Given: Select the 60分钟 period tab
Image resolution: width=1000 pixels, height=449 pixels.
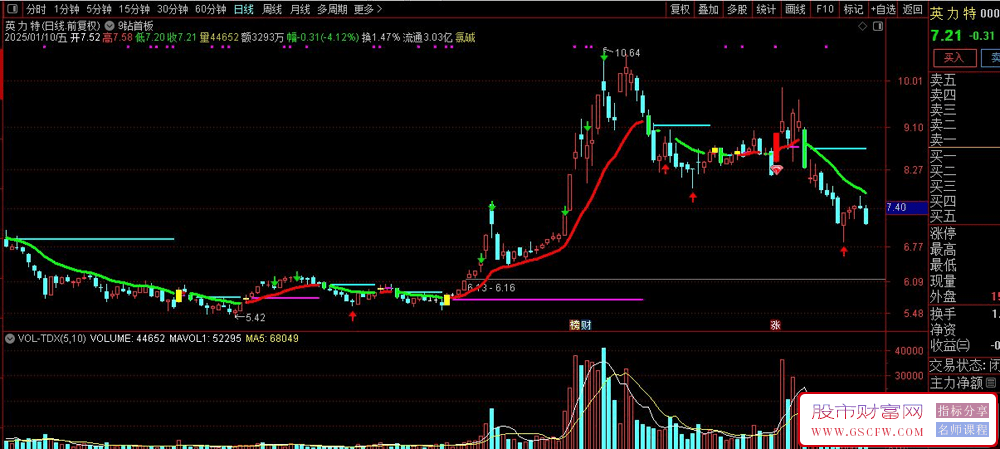Looking at the screenshot, I should point(210,10).
